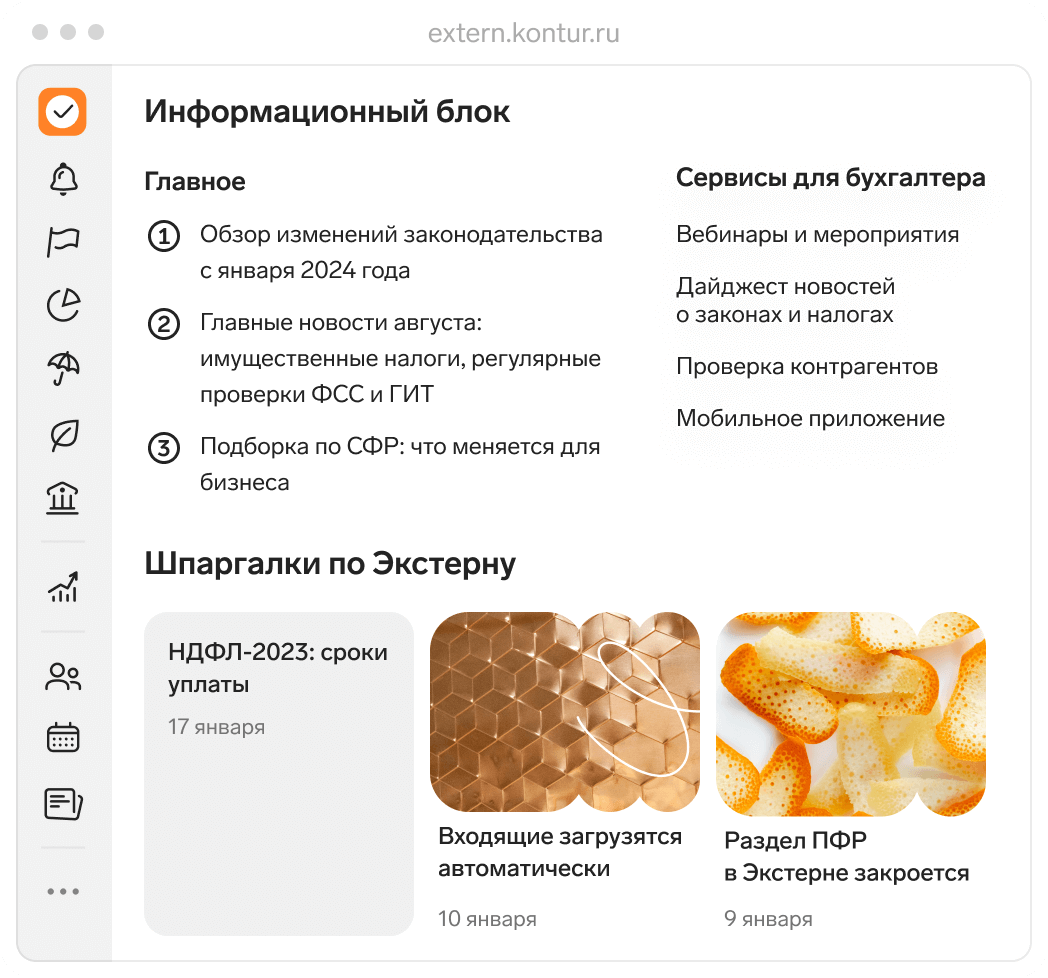Open the pie chart icon section
The height and width of the screenshot is (978, 1048).
point(63,305)
